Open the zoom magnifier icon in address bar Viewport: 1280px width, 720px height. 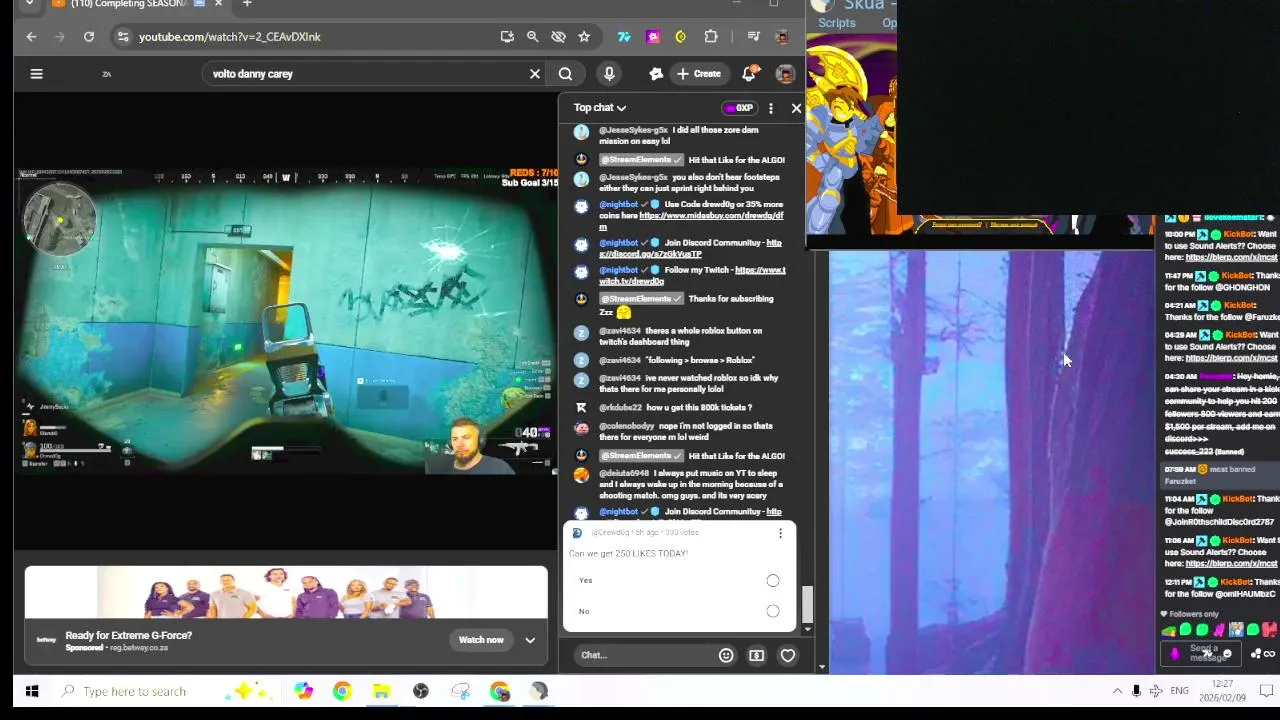tap(532, 37)
